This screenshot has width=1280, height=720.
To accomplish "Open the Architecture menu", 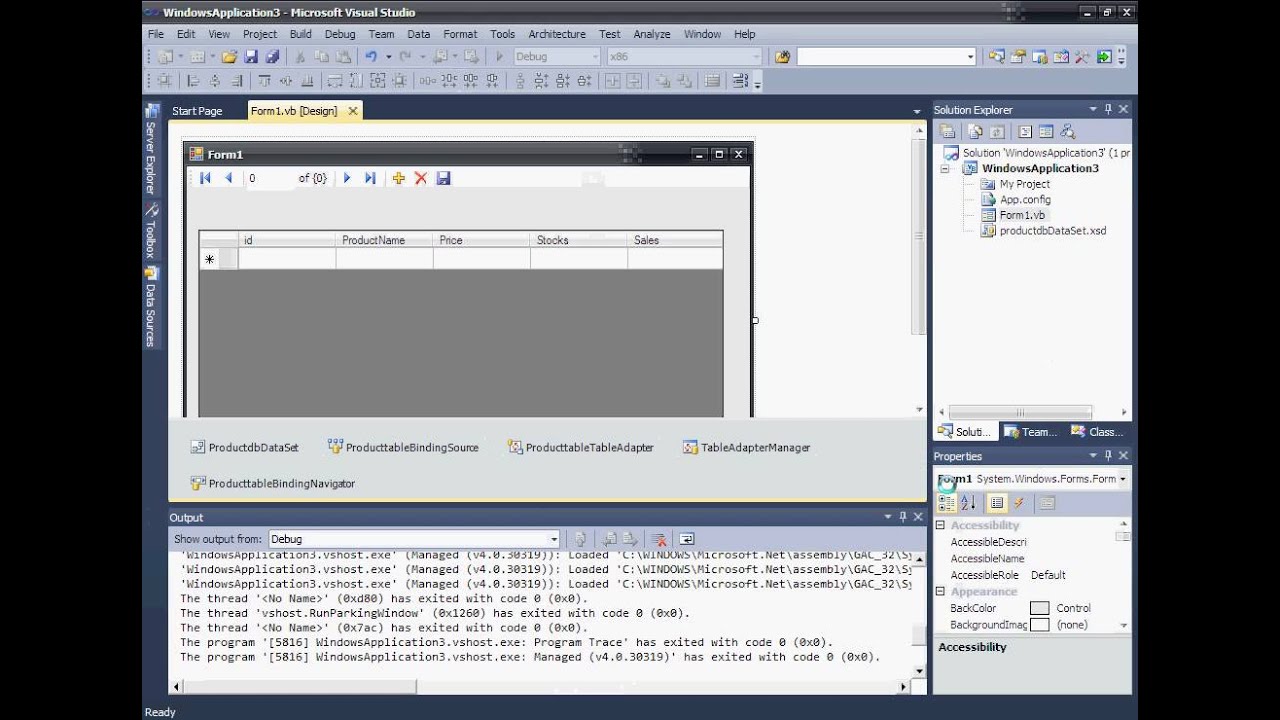I will coord(557,34).
